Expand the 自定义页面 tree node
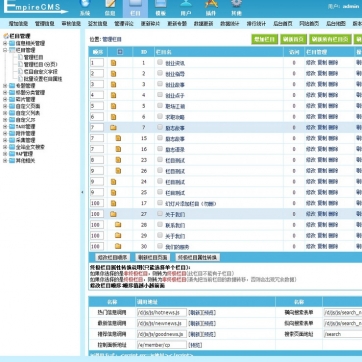This screenshot has width=362, height=362. [5, 106]
